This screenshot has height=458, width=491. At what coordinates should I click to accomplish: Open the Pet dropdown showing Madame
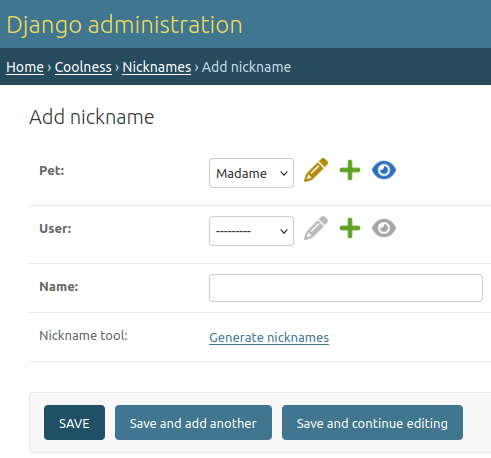[x=251, y=173]
